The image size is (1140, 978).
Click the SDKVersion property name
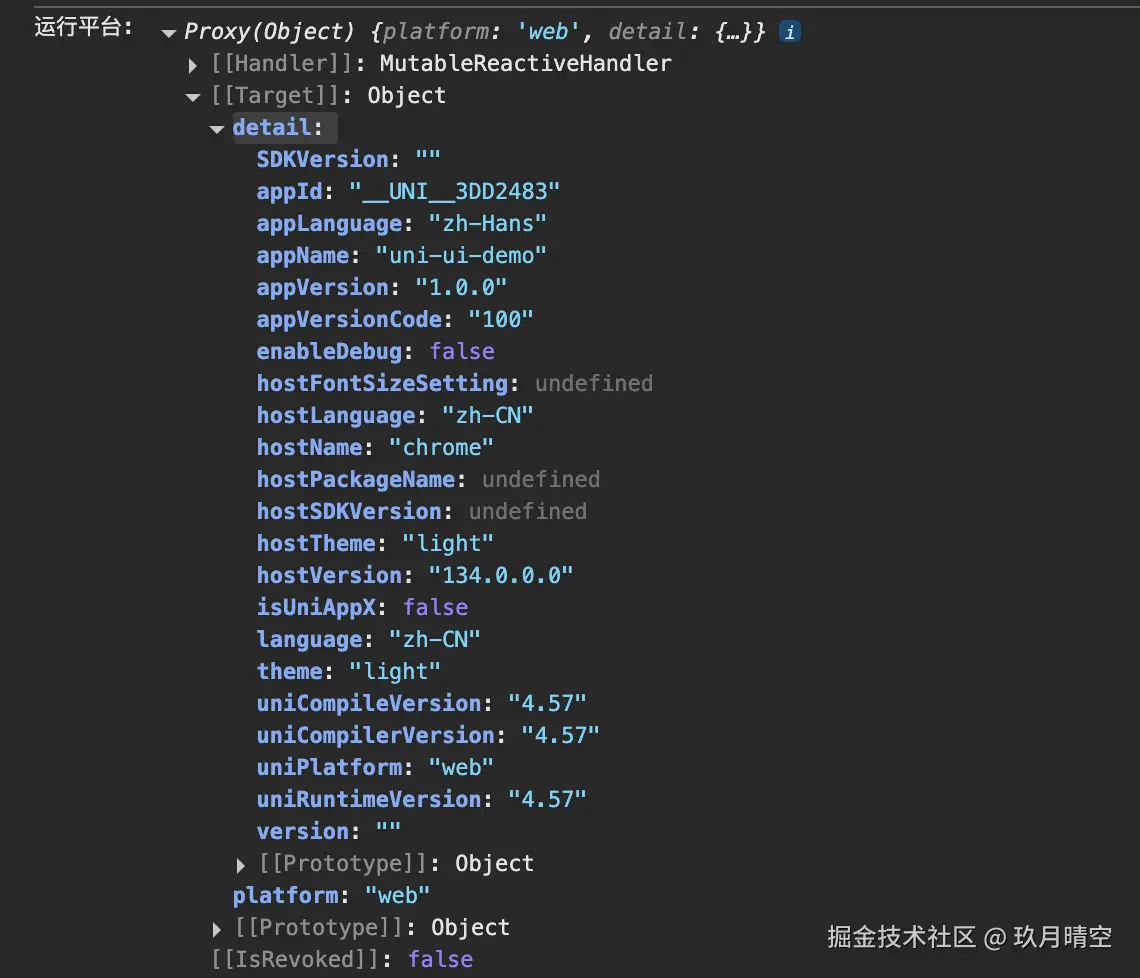point(322,159)
